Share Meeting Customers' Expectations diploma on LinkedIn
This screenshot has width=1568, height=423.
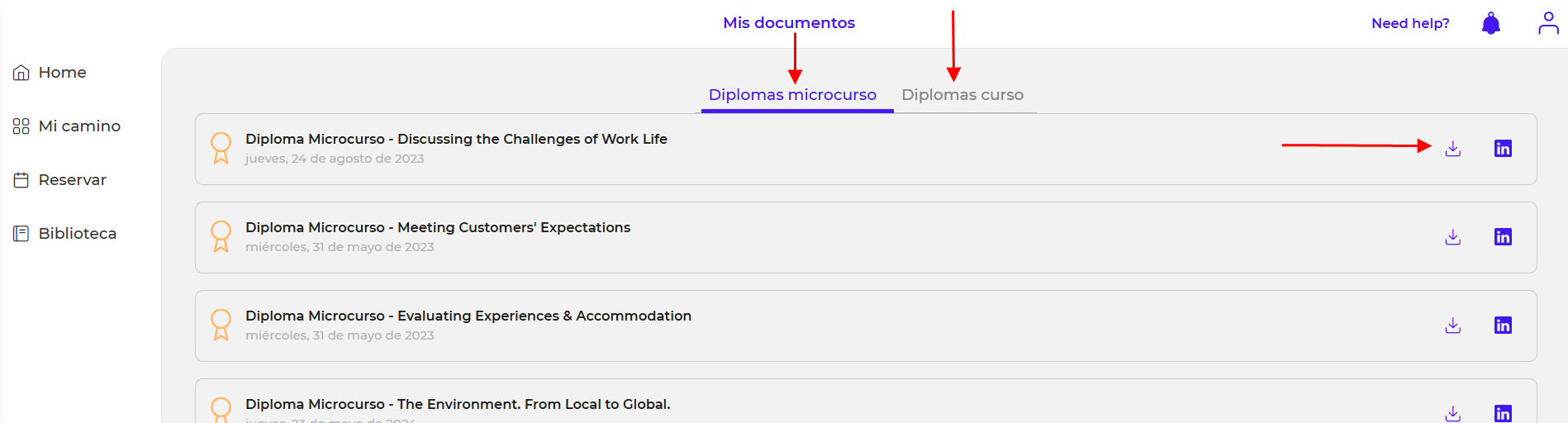coord(1503,237)
